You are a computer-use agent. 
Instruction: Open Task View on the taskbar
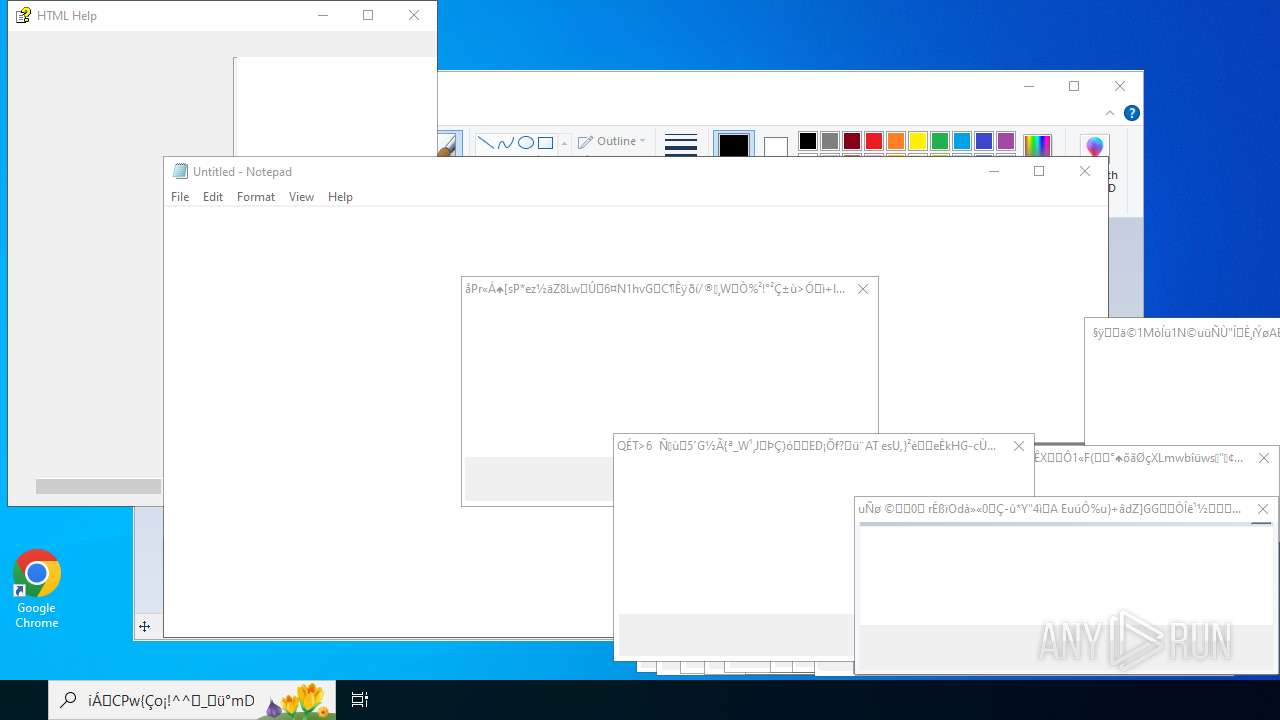[x=360, y=700]
